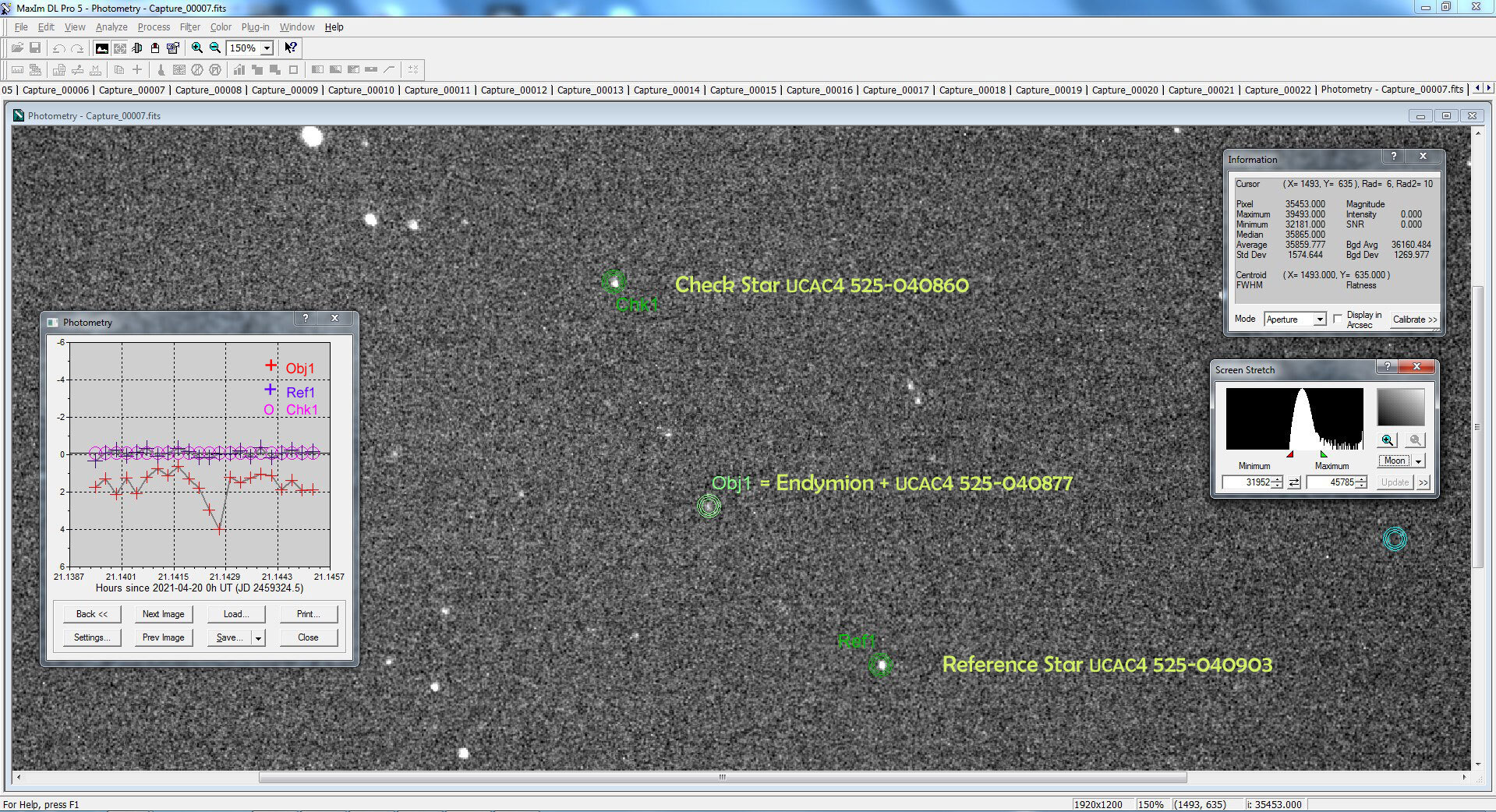Click the red minimum marker under histogram
1496x812 pixels.
1290,454
